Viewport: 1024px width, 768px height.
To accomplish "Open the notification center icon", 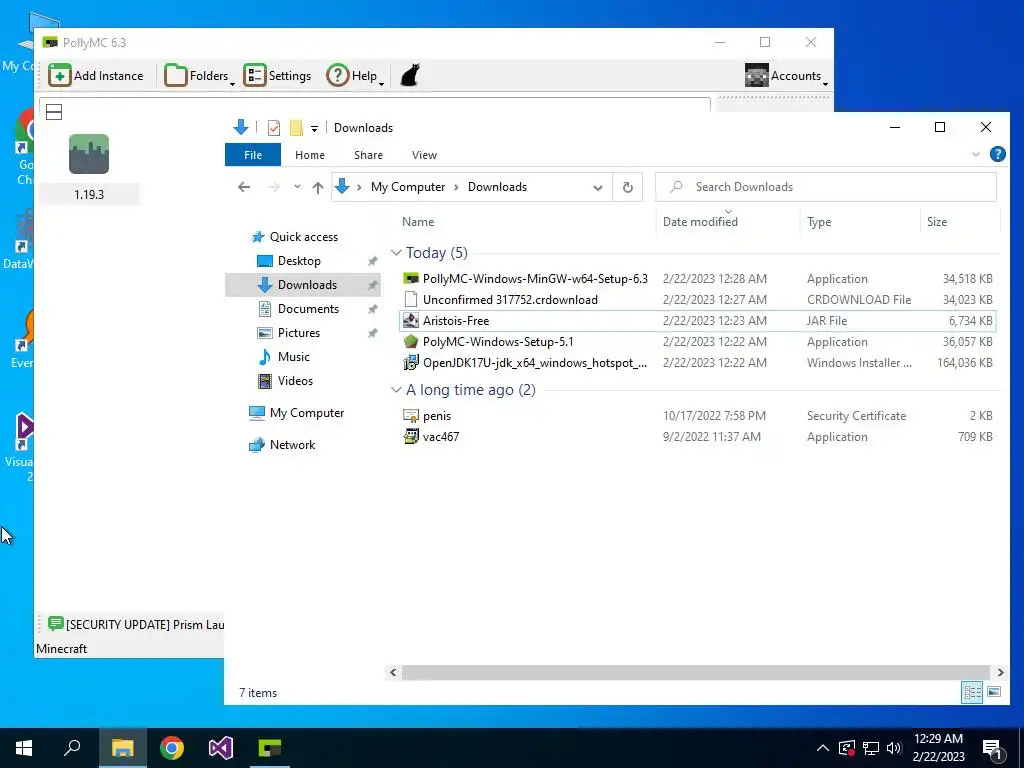I will (x=993, y=750).
